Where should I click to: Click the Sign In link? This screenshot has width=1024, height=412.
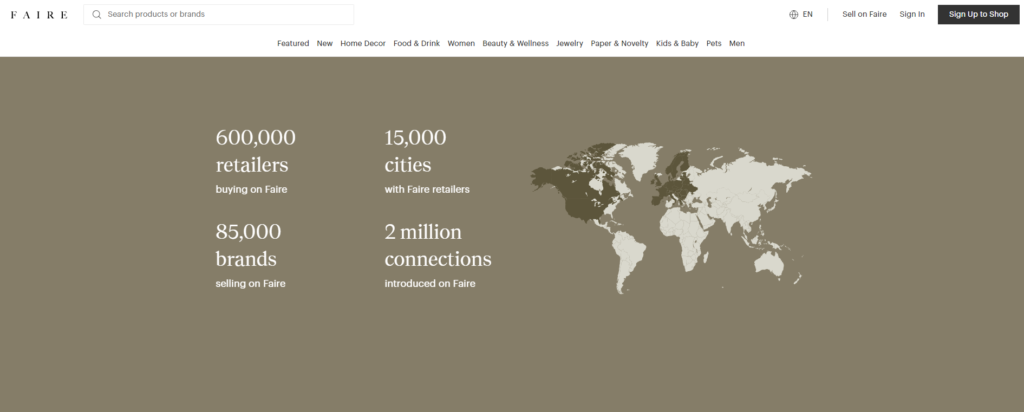click(912, 14)
